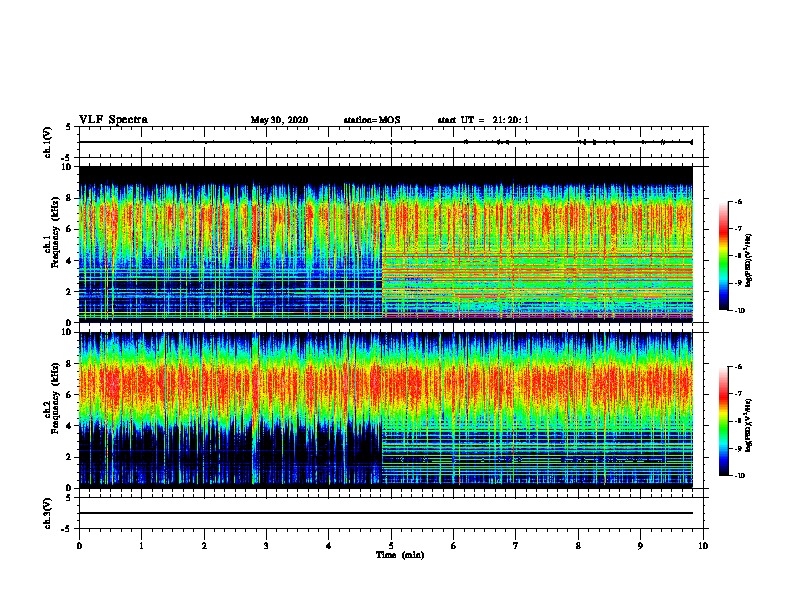792x612 pixels.
Task: Click the ch.2 spectrogram panel
Action: pos(386,410)
